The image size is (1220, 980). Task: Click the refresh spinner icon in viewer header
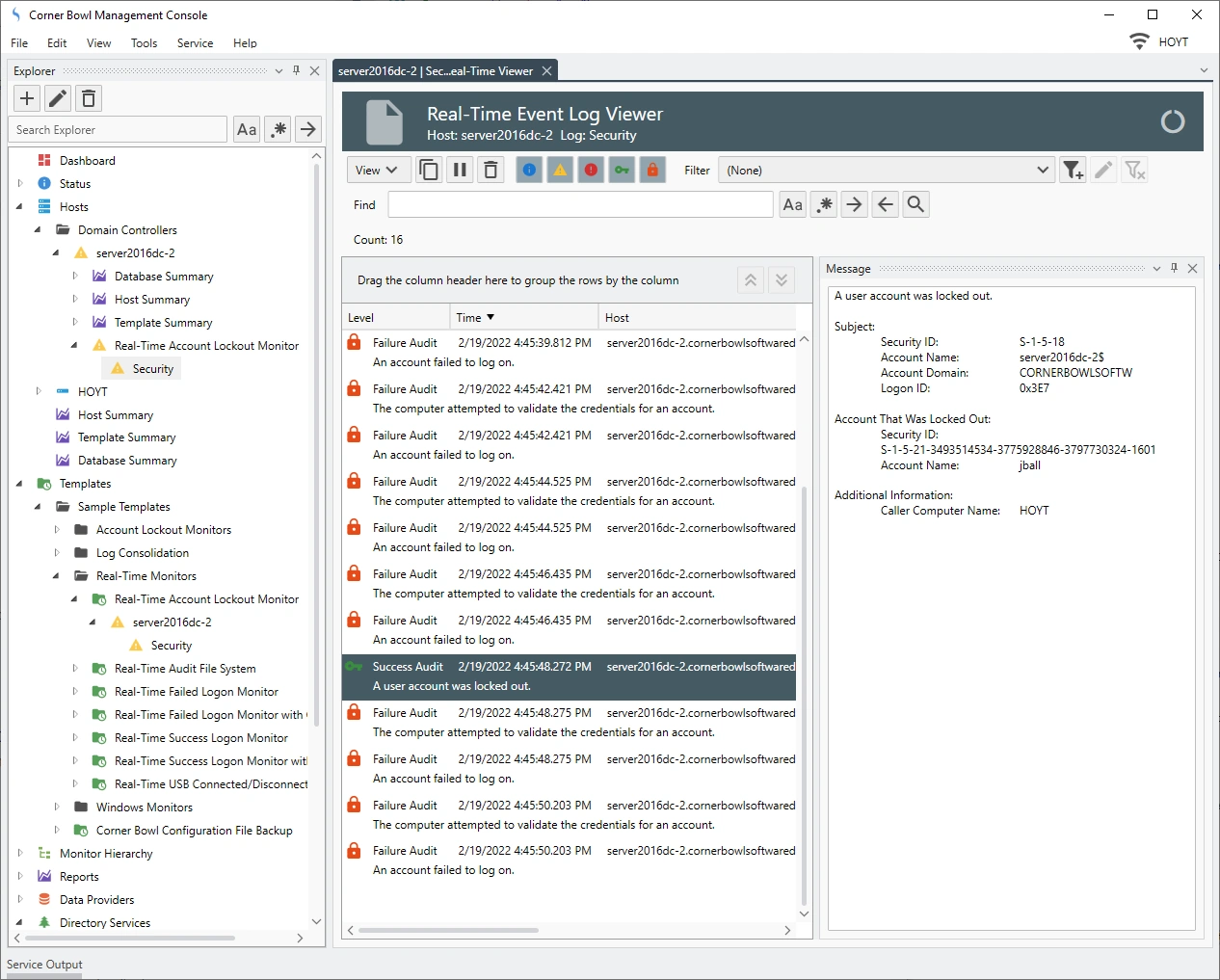1172,121
